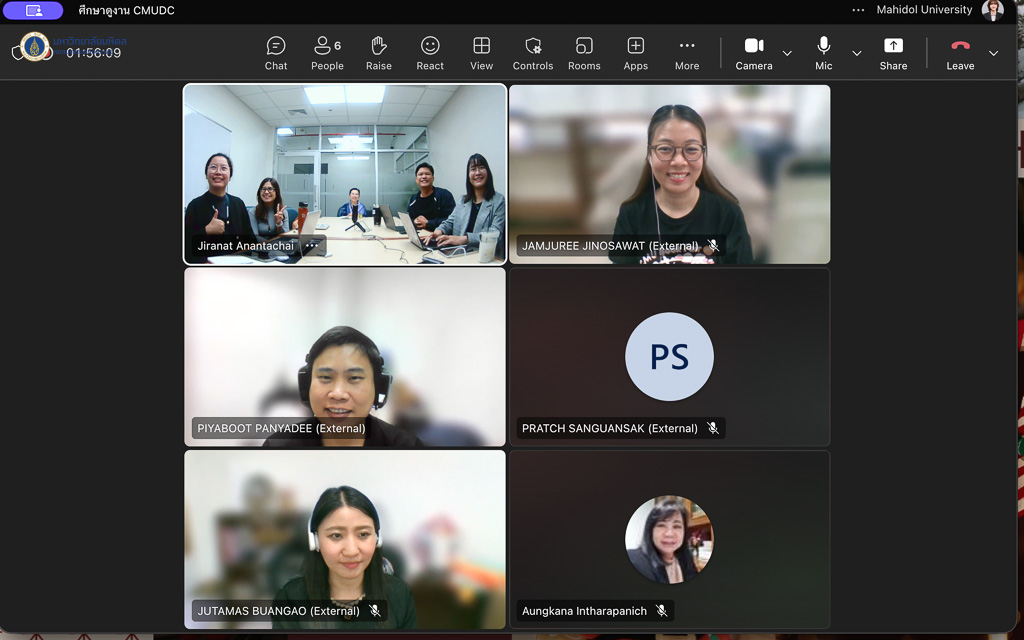Screen dimensions: 1024x640
Task: Open the three-dot menu beside Mahidol University
Action: 858,10
